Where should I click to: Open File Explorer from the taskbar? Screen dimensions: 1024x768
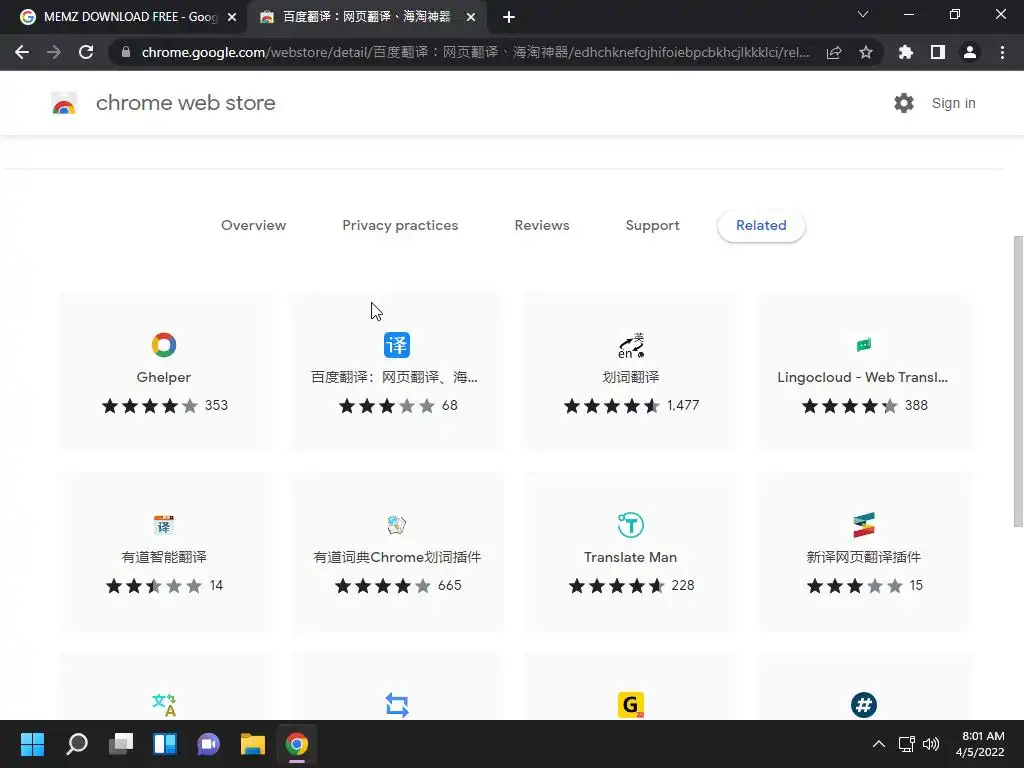(x=252, y=744)
